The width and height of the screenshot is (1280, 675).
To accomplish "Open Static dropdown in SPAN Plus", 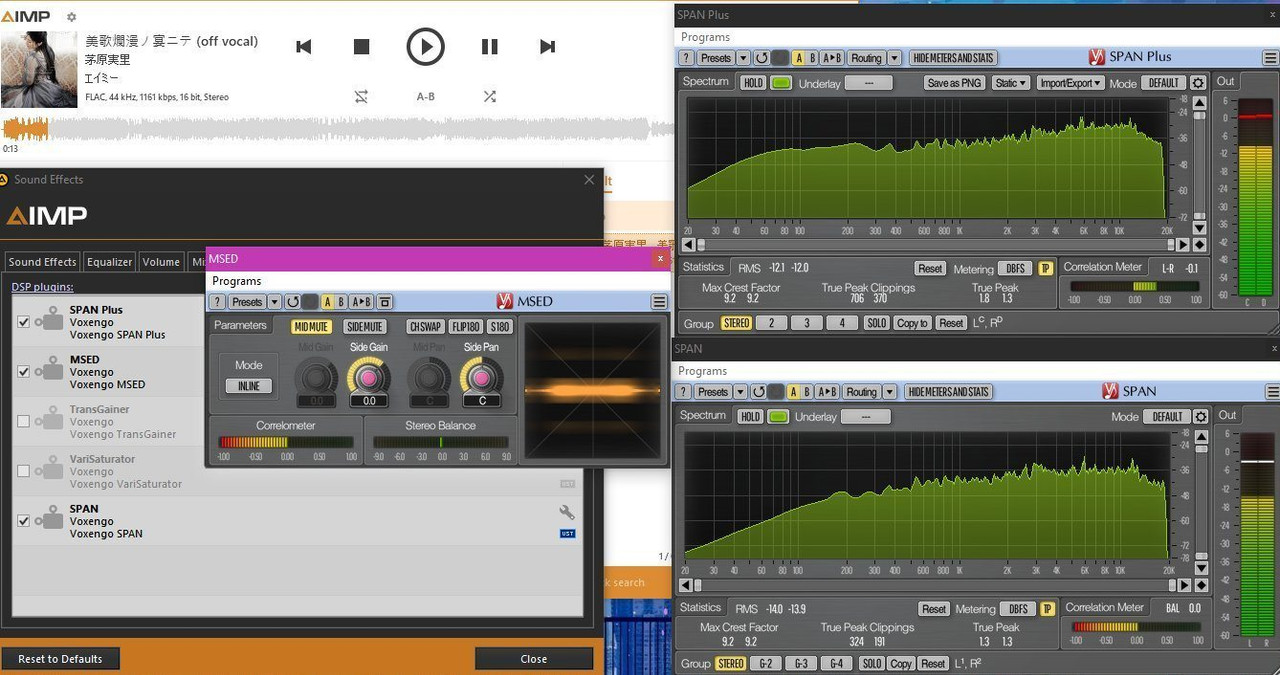I will tap(1010, 83).
